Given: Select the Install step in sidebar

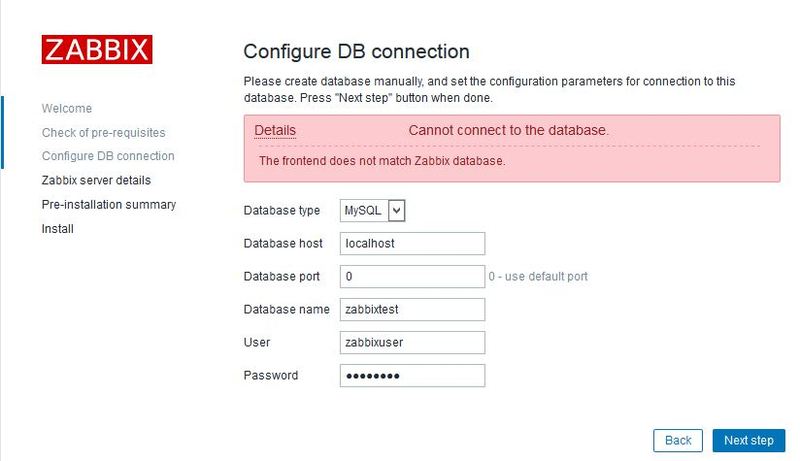Looking at the screenshot, I should [58, 229].
